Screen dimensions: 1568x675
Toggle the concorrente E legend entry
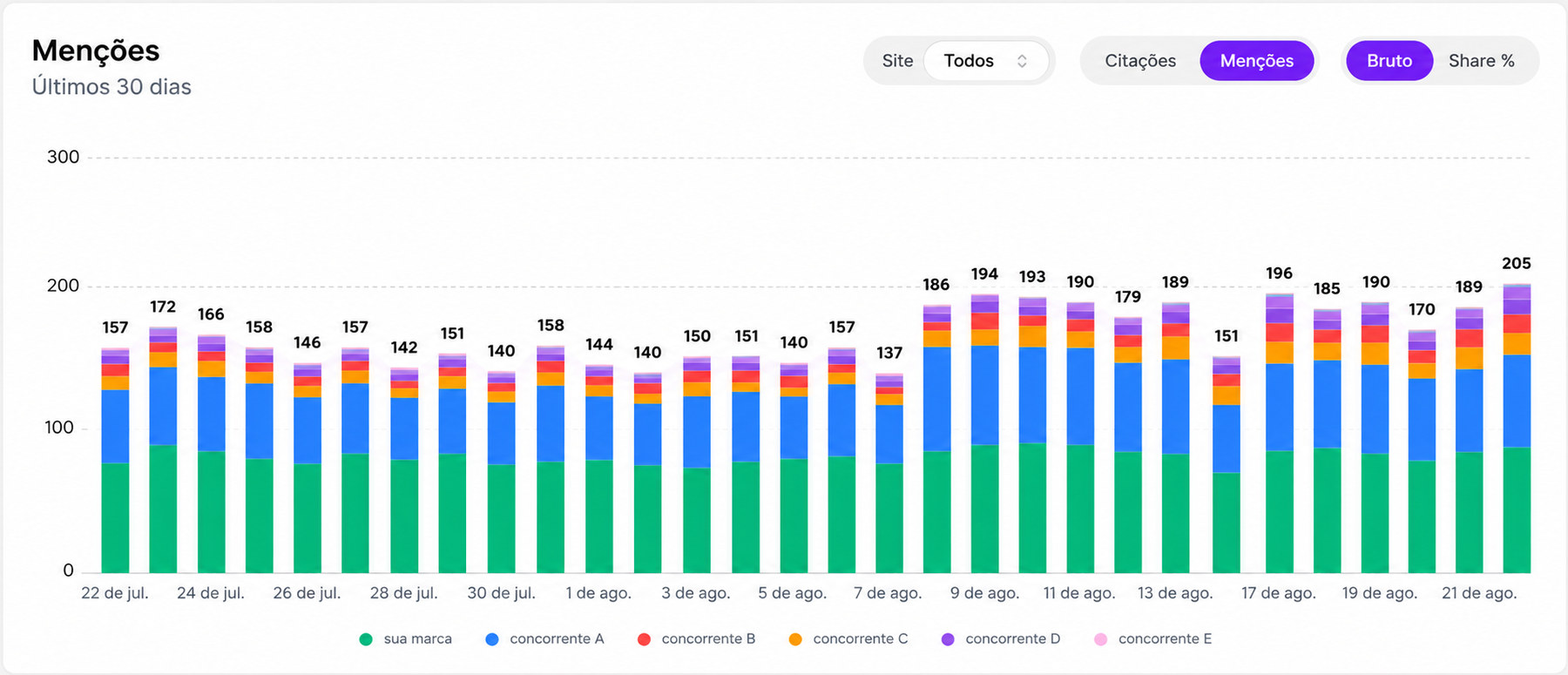coord(1152,638)
